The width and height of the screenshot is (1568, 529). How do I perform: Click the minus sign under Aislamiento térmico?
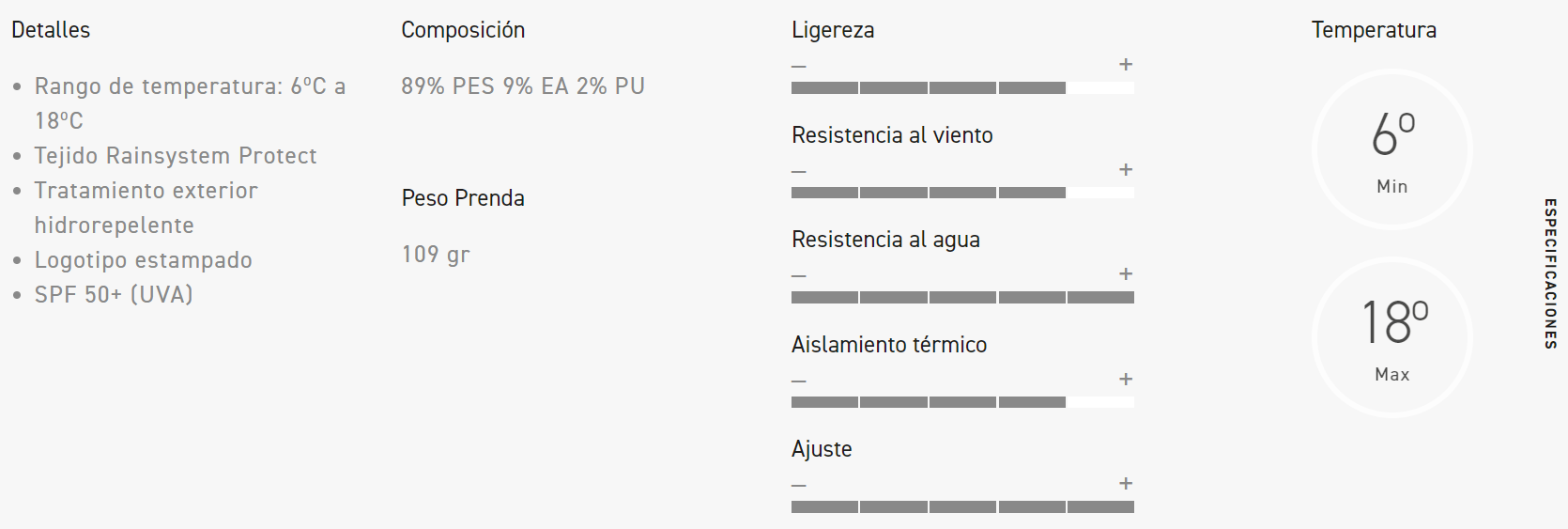click(x=799, y=381)
